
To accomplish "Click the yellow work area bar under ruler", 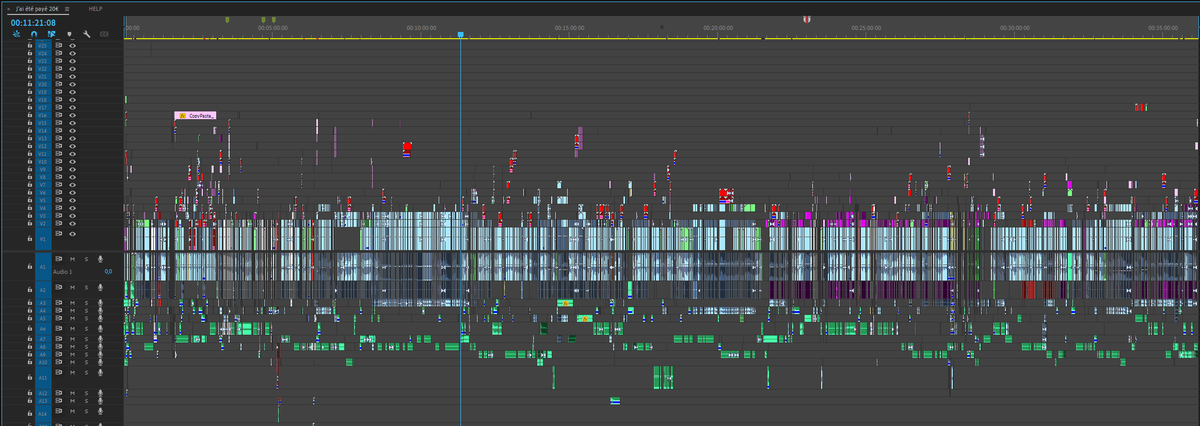I will [661, 38].
